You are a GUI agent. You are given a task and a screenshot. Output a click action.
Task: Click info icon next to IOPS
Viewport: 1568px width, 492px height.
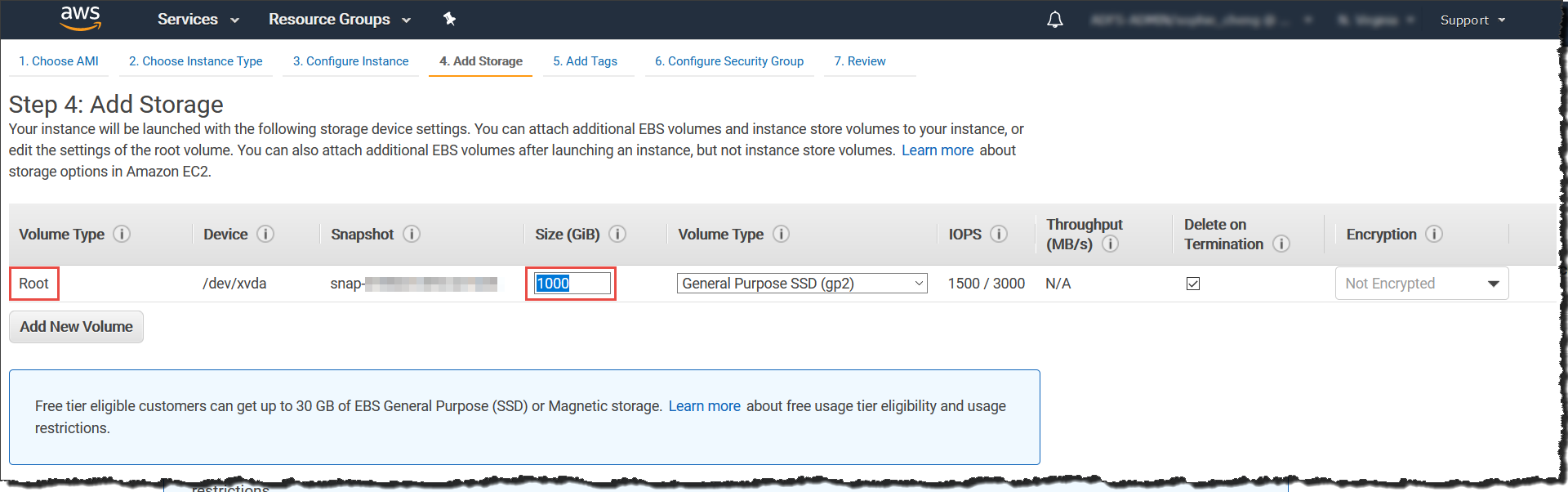pos(998,235)
